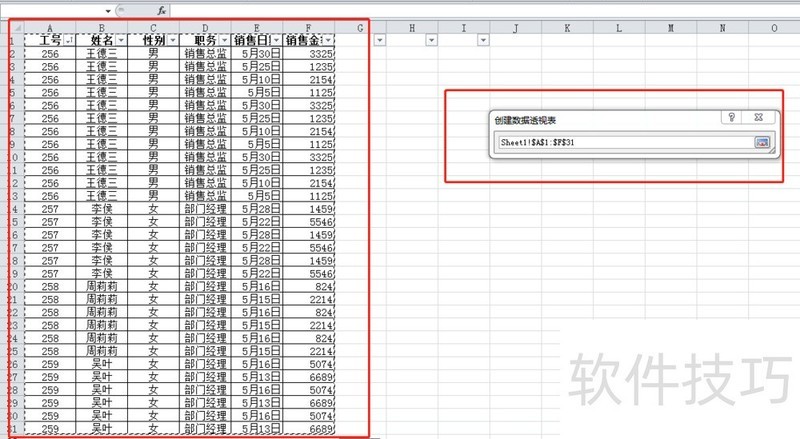Click cell 5月15日 in row 21
The width and height of the screenshot is (800, 439).
[x=257, y=299]
